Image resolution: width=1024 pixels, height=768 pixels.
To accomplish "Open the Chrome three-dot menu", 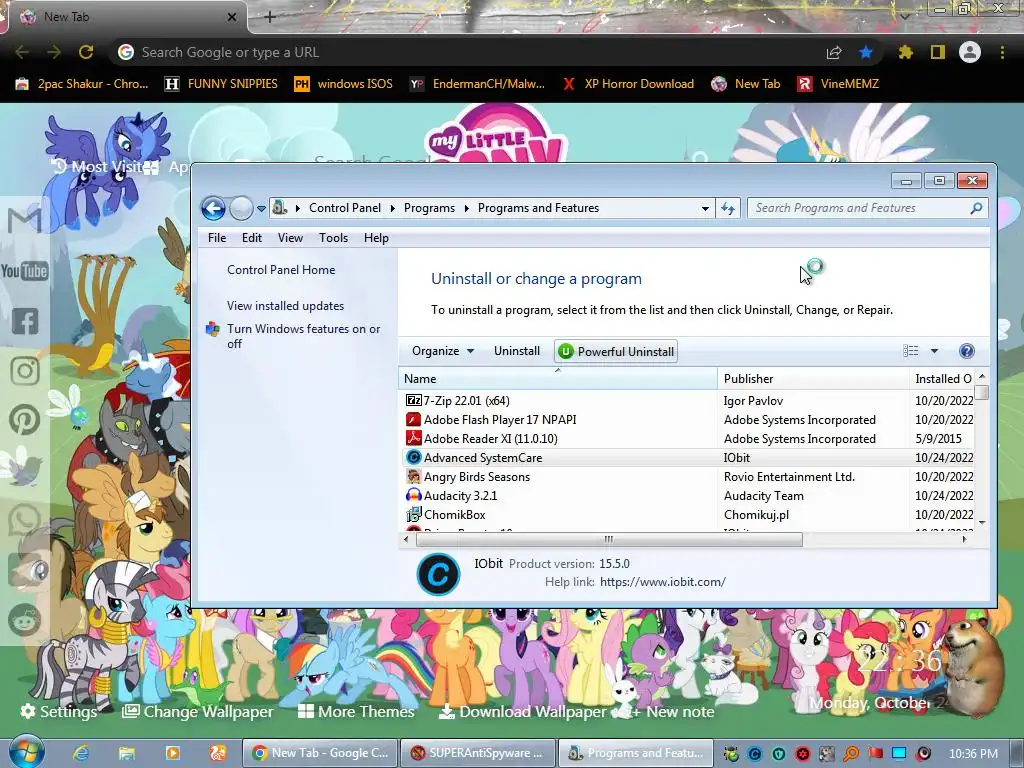I will [1002, 52].
